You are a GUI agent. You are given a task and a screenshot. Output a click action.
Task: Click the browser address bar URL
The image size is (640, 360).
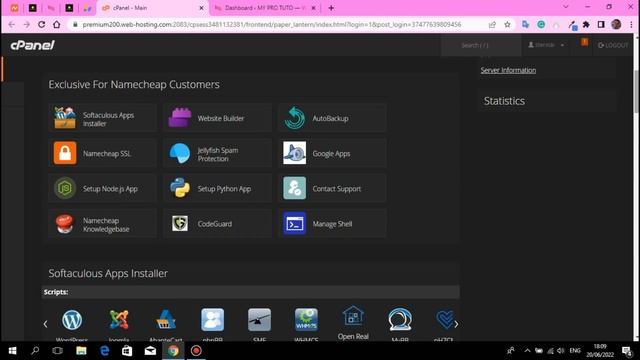pos(272,24)
